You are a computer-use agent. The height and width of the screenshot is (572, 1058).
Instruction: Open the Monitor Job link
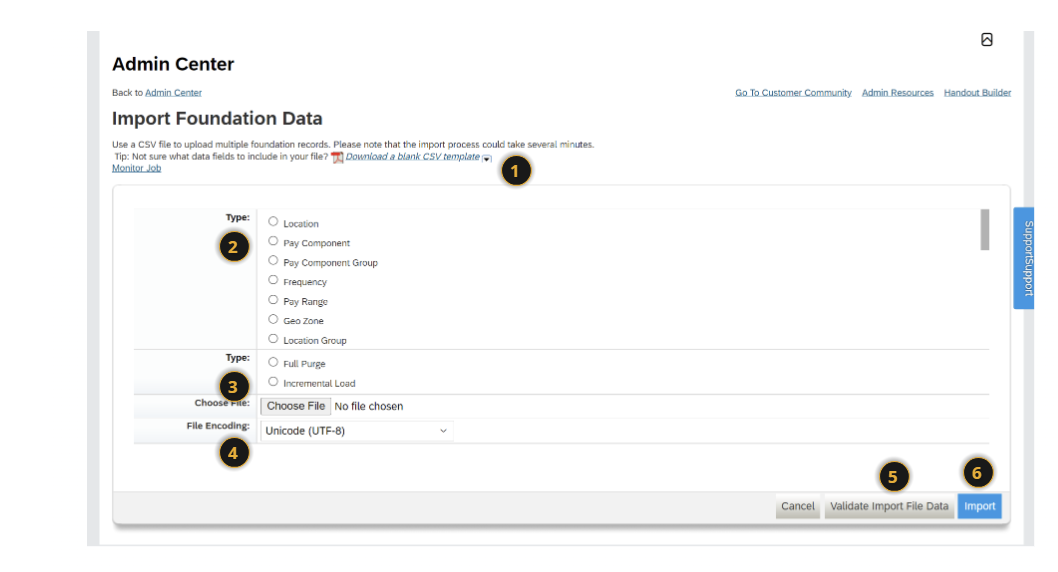pos(136,168)
